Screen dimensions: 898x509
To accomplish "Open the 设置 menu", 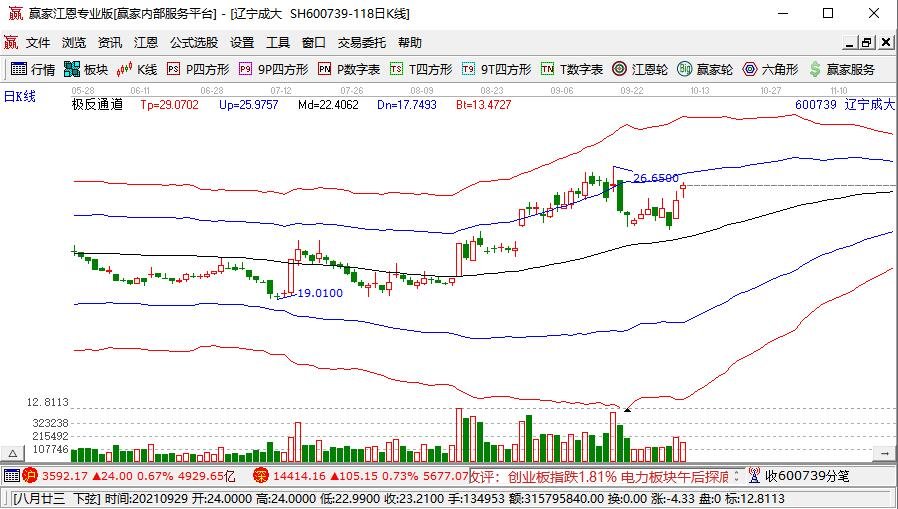I will pyautogui.click(x=242, y=42).
